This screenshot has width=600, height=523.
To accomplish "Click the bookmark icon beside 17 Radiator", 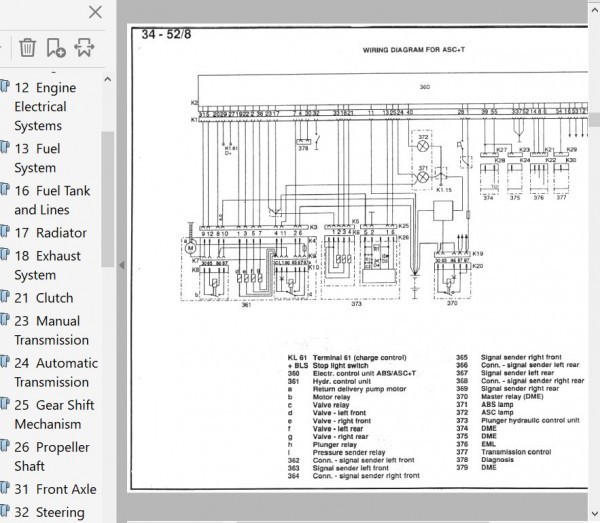I will (4, 232).
